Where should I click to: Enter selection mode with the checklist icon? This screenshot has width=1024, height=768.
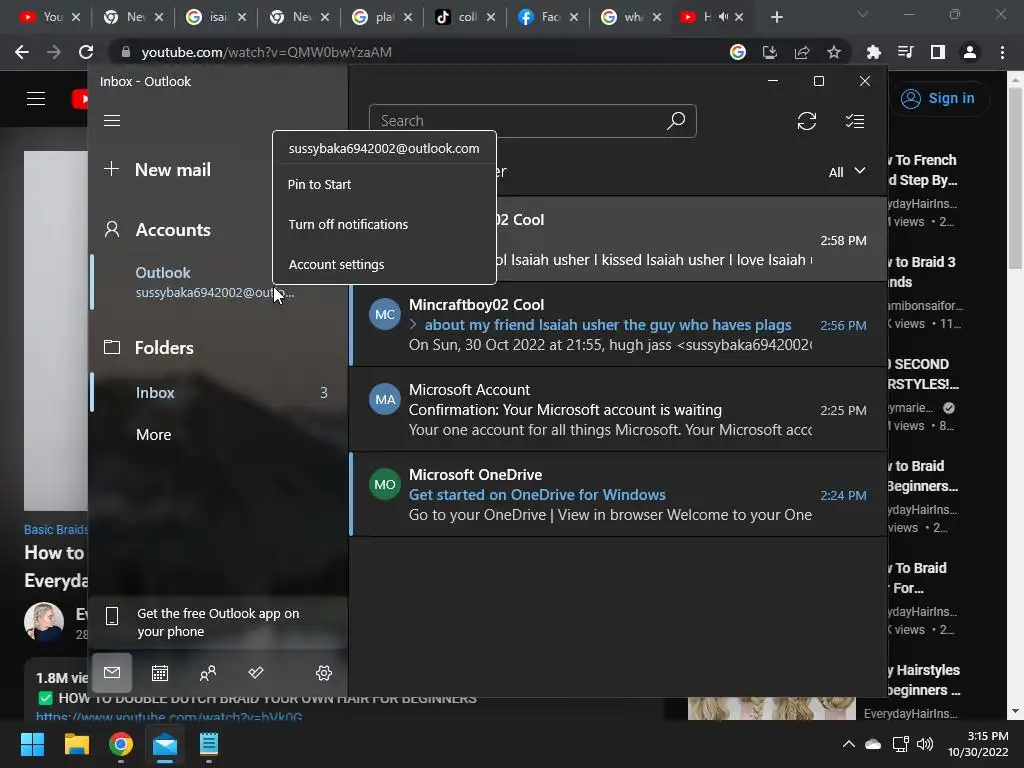coord(854,121)
